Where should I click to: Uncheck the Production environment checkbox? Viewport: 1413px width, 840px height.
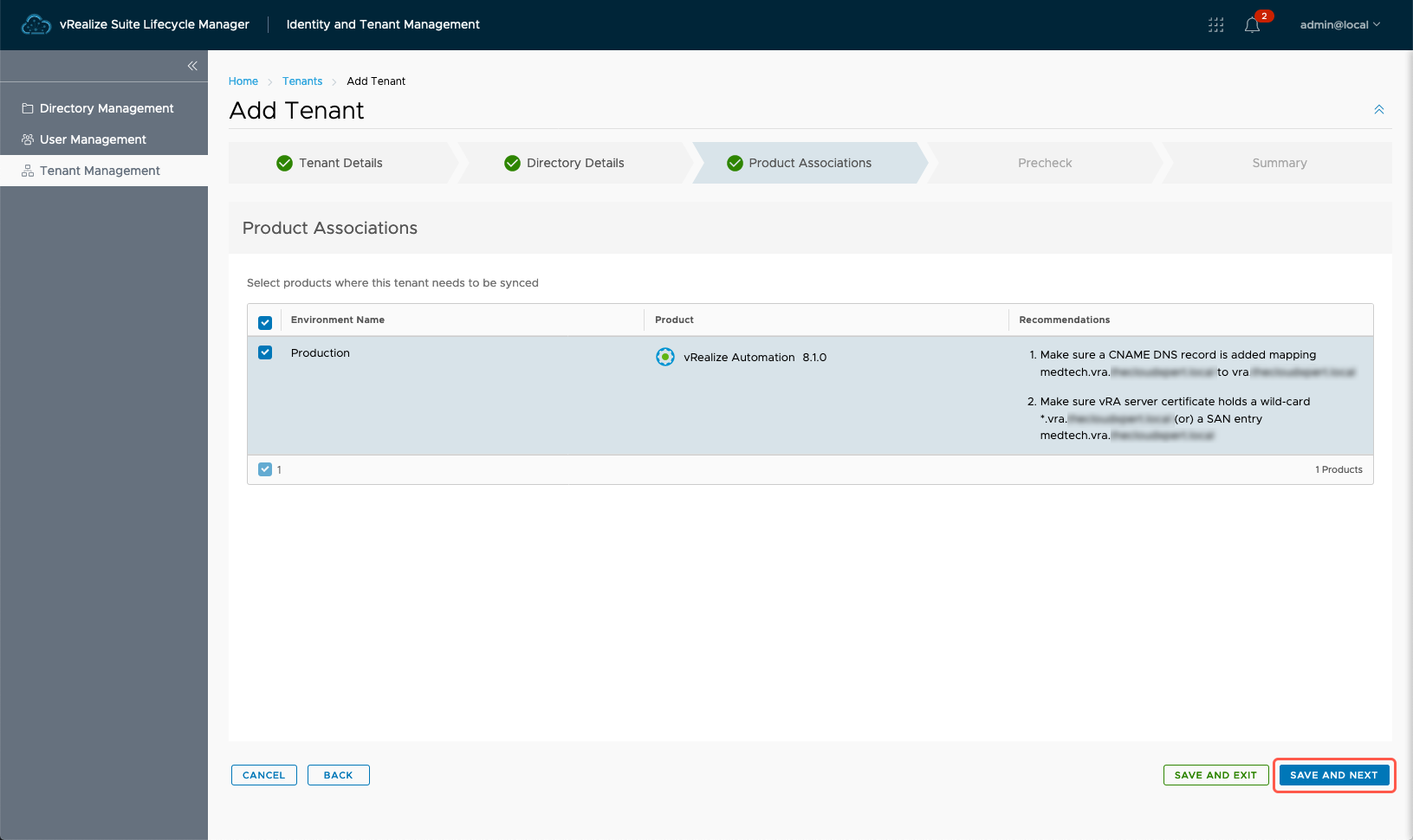coord(265,352)
